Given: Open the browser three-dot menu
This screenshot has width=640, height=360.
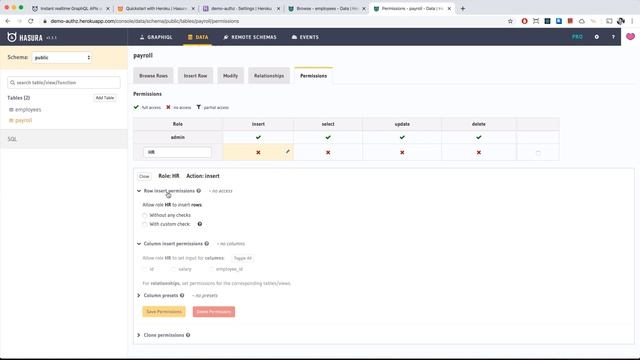Looking at the screenshot, I should point(632,21).
